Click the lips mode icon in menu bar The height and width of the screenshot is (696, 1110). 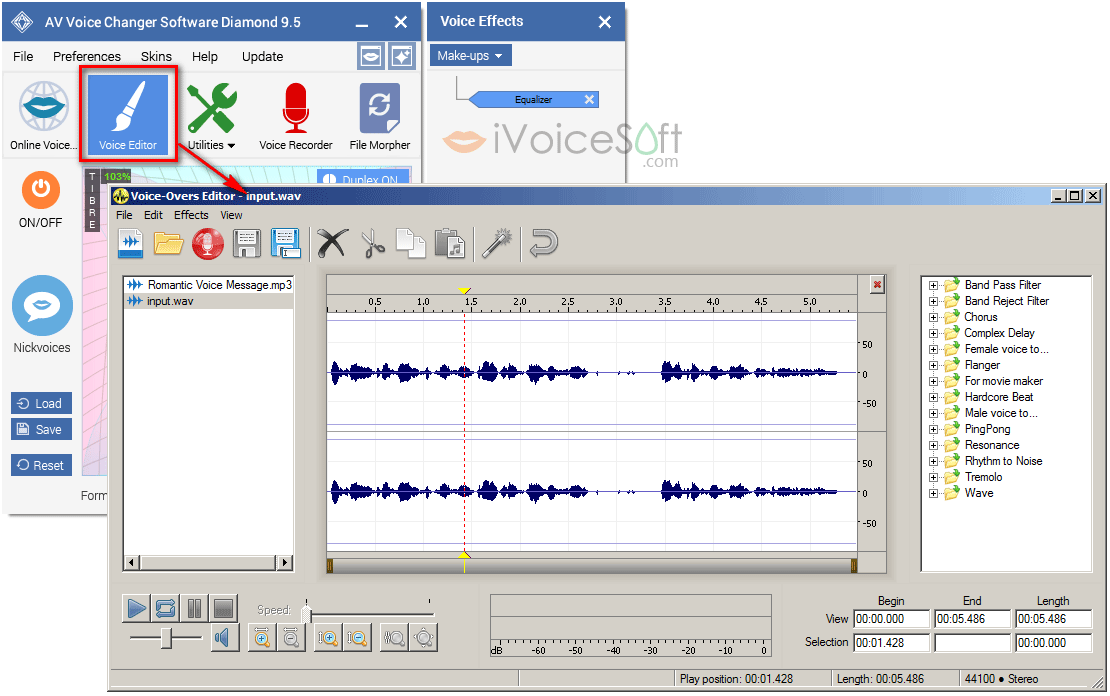(371, 56)
